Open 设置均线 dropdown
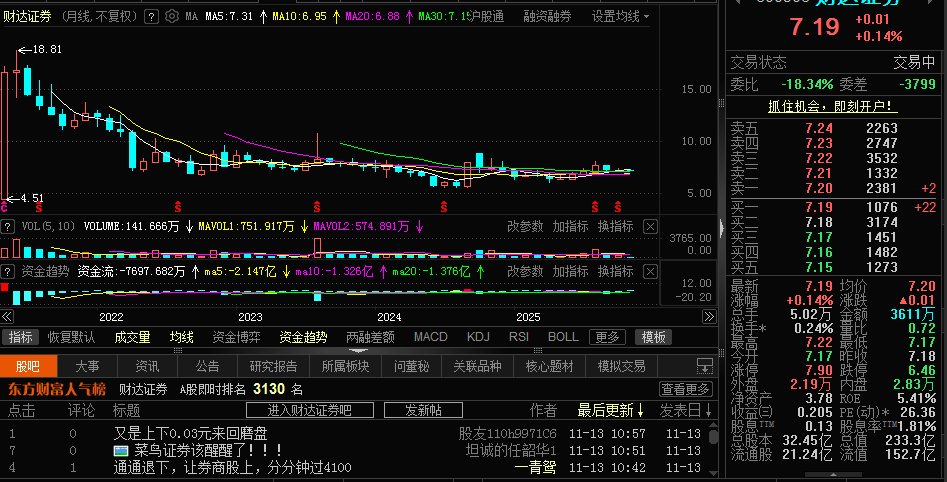The image size is (947, 482). click(x=620, y=16)
